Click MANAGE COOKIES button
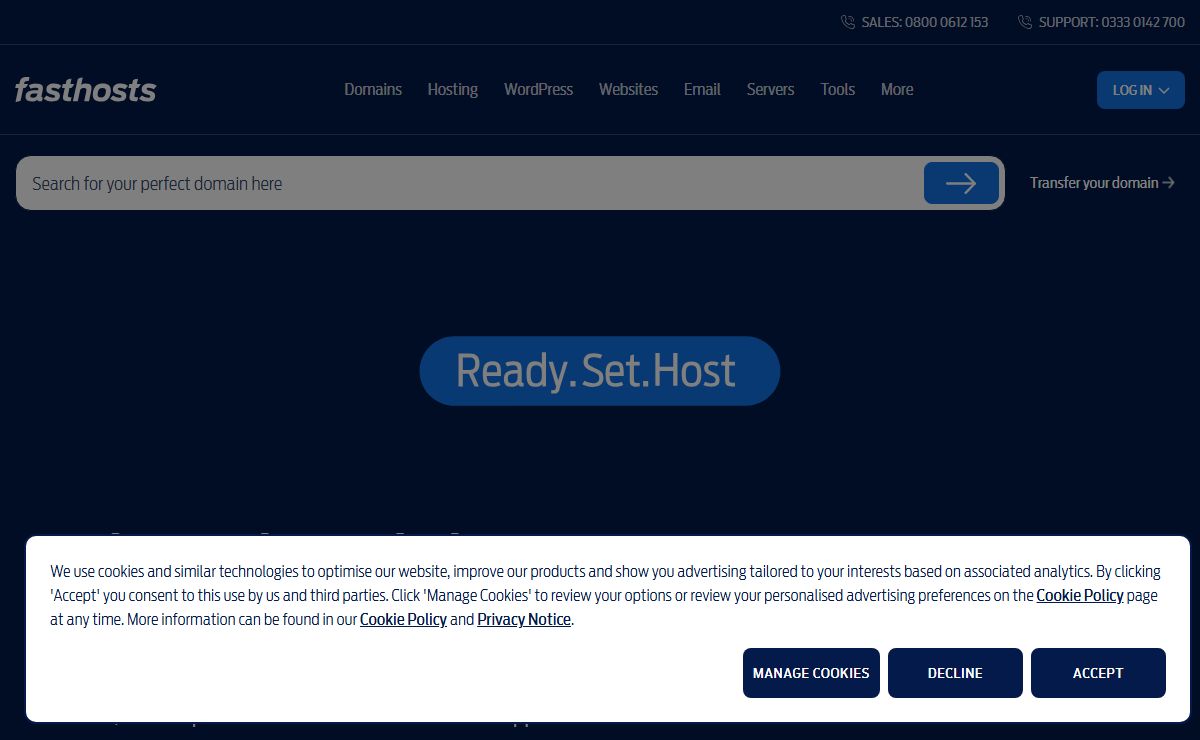The width and height of the screenshot is (1200, 740). click(811, 673)
